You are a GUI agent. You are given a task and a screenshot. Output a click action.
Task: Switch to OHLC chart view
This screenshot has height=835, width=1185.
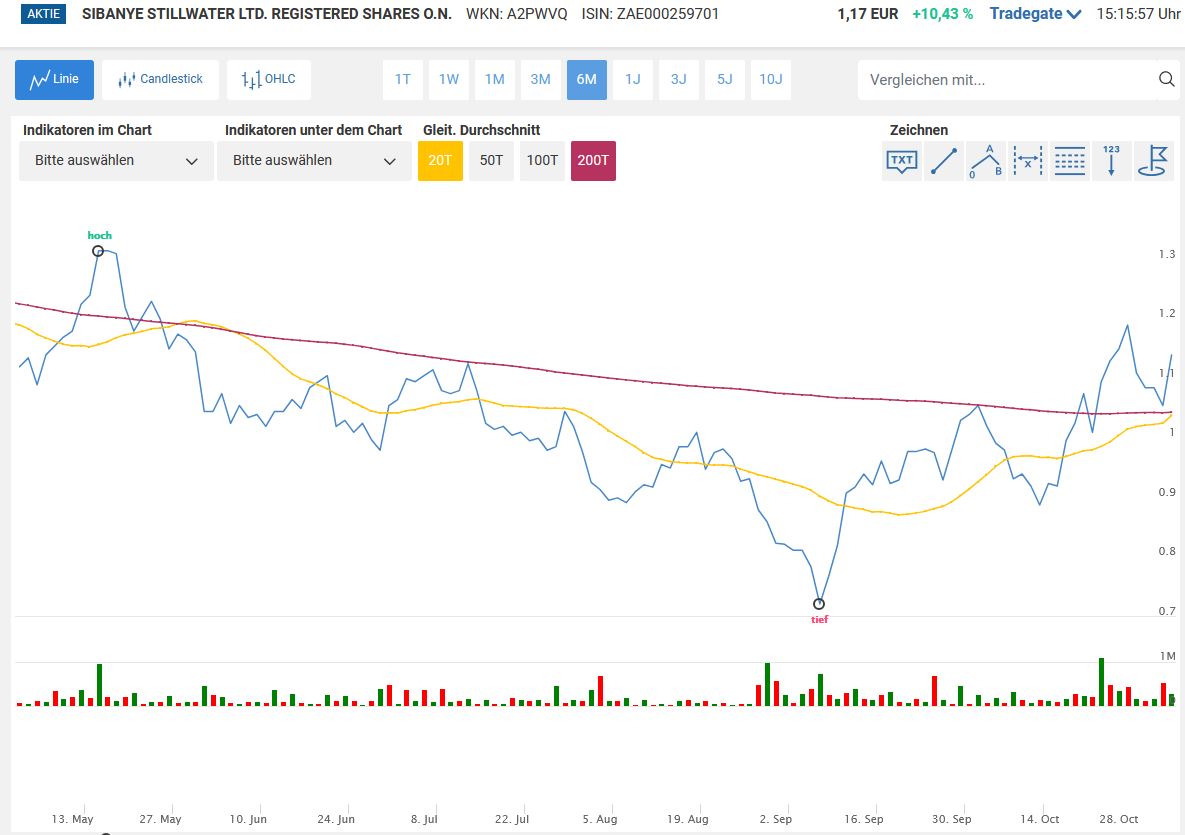269,80
